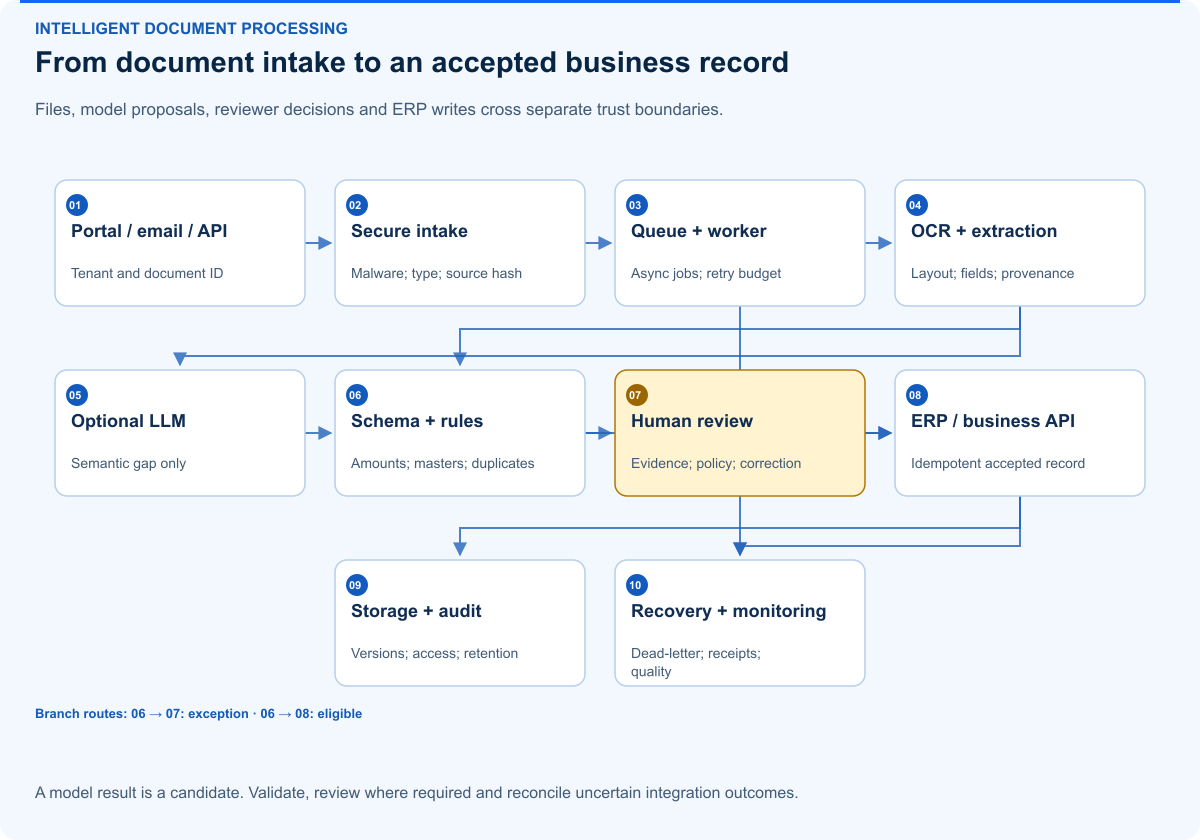
Task: Click 'Tenant and document ID' text
Action: [147, 273]
